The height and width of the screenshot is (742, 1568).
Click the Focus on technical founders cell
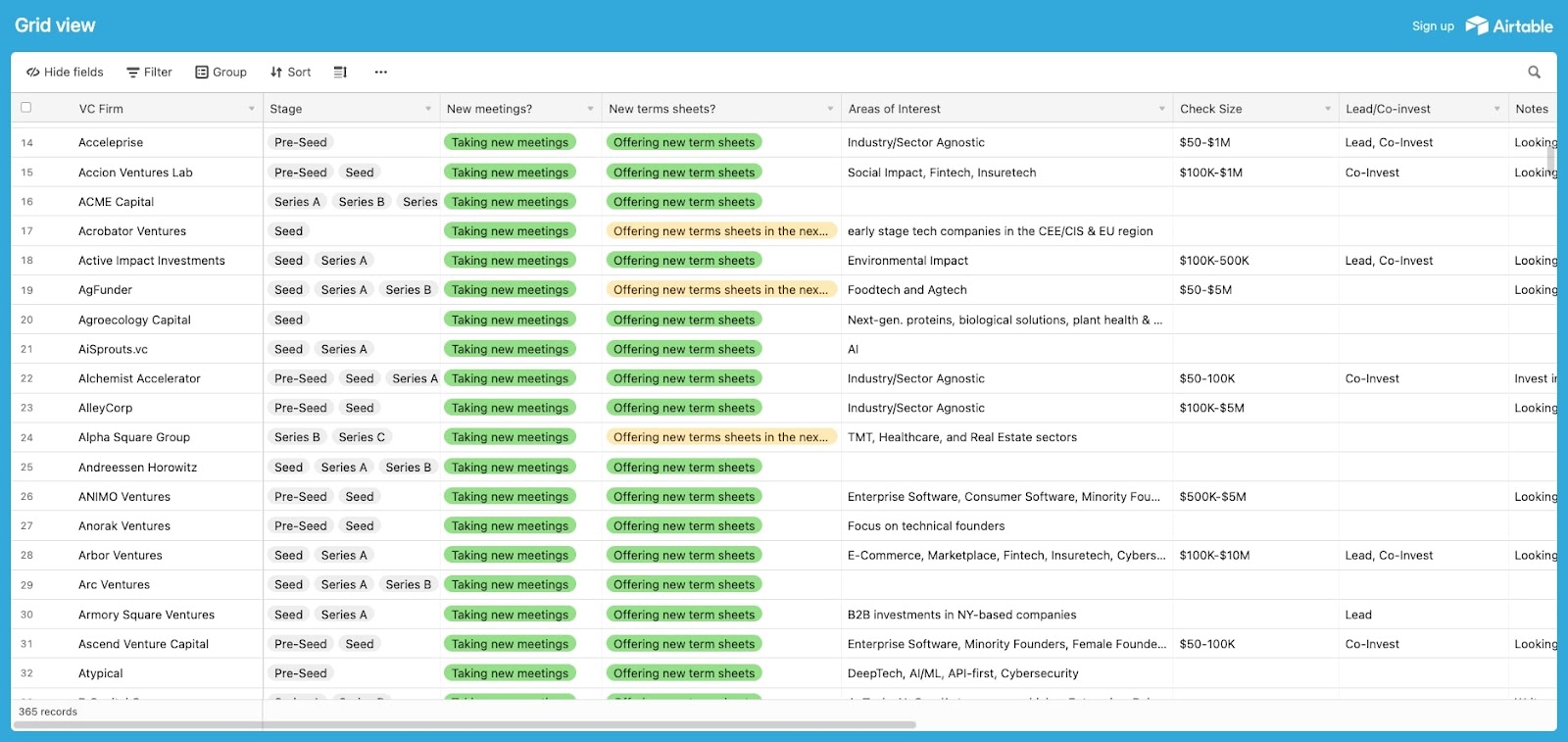(1006, 526)
